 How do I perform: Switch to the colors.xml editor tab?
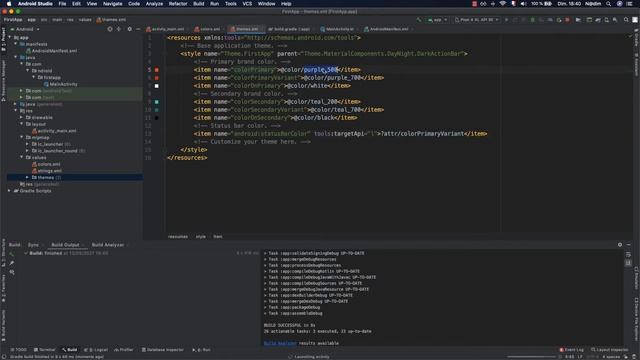click(x=208, y=29)
